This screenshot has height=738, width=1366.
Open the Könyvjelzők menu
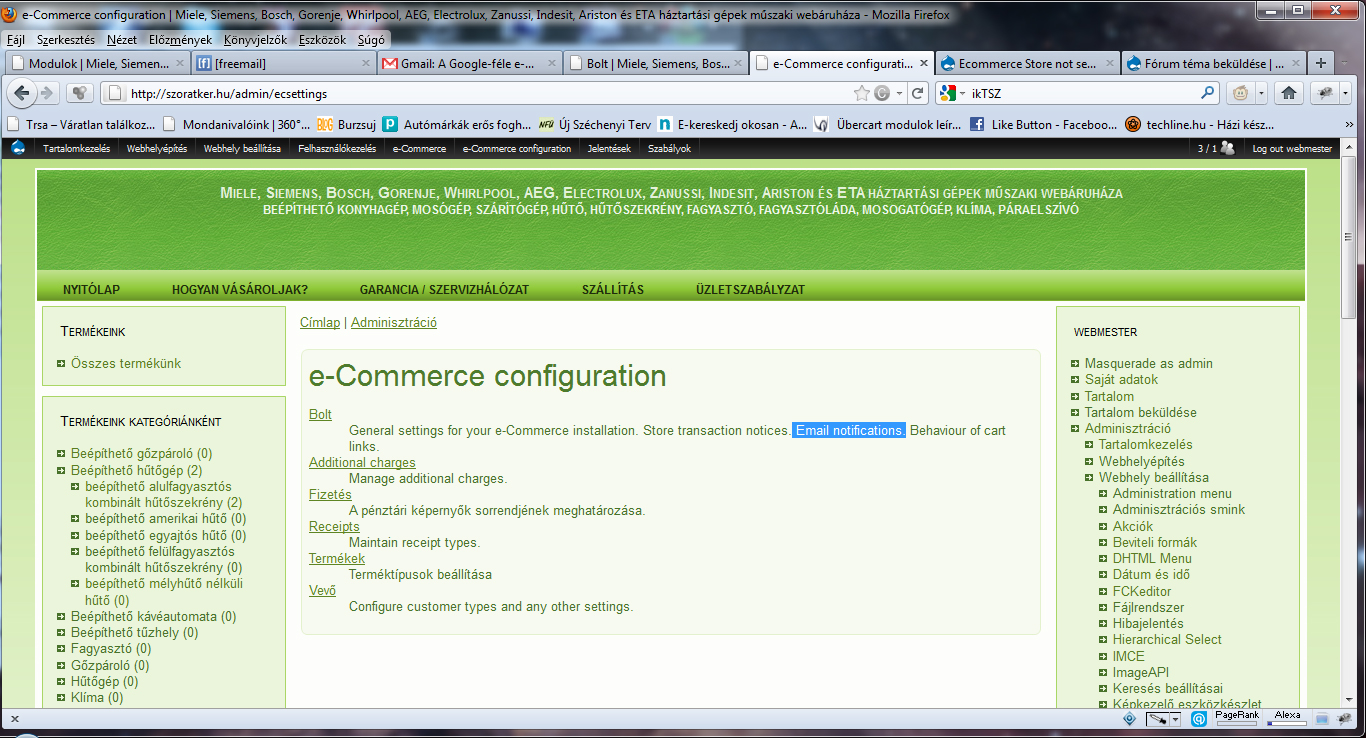255,40
